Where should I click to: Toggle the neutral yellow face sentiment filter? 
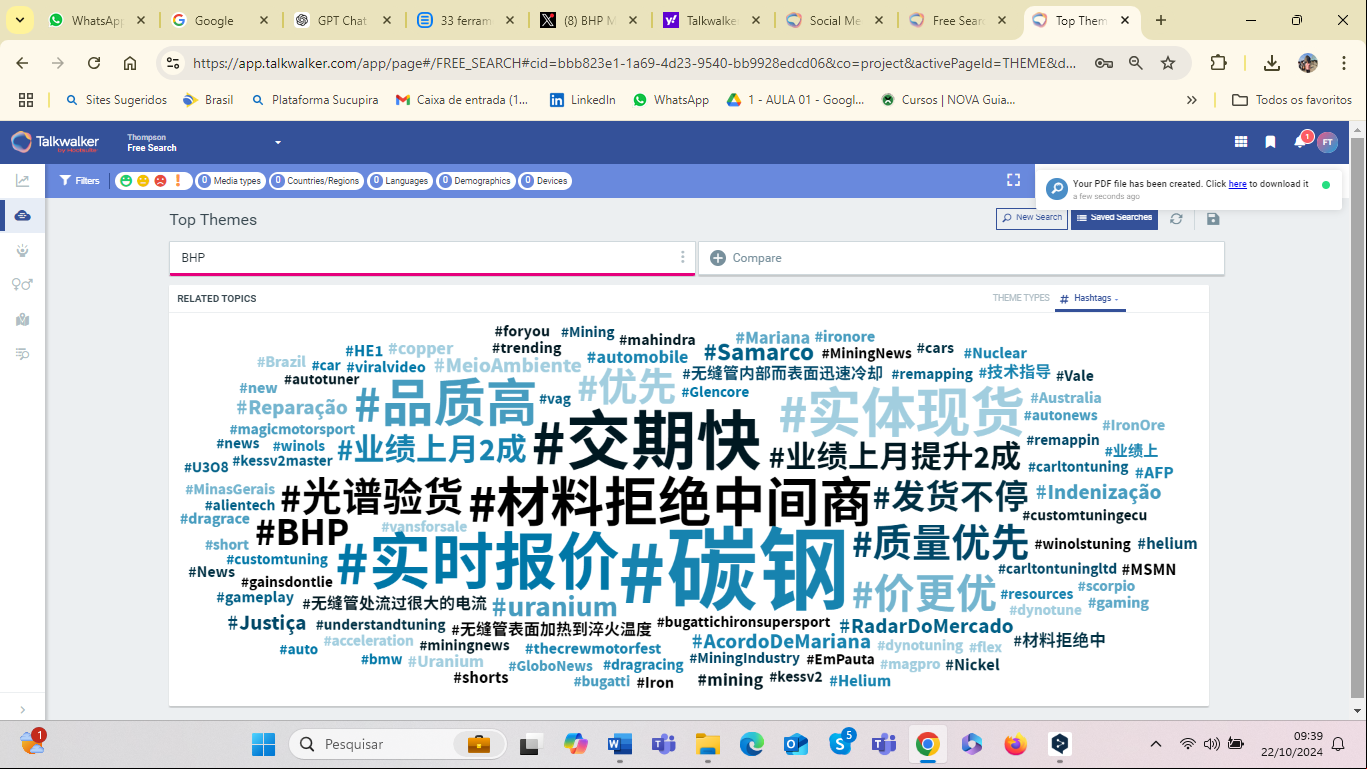click(x=143, y=181)
